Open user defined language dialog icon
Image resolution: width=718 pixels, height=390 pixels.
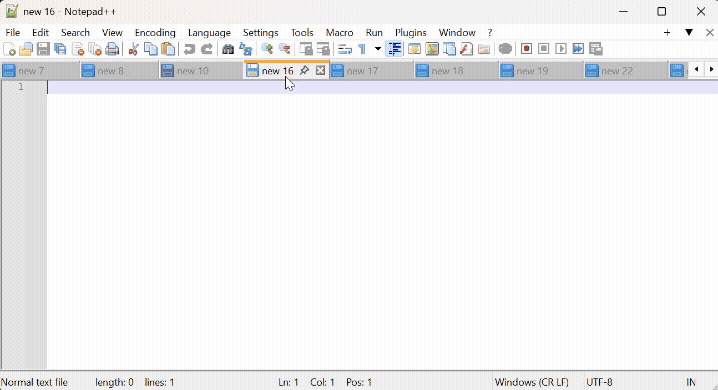tap(414, 49)
